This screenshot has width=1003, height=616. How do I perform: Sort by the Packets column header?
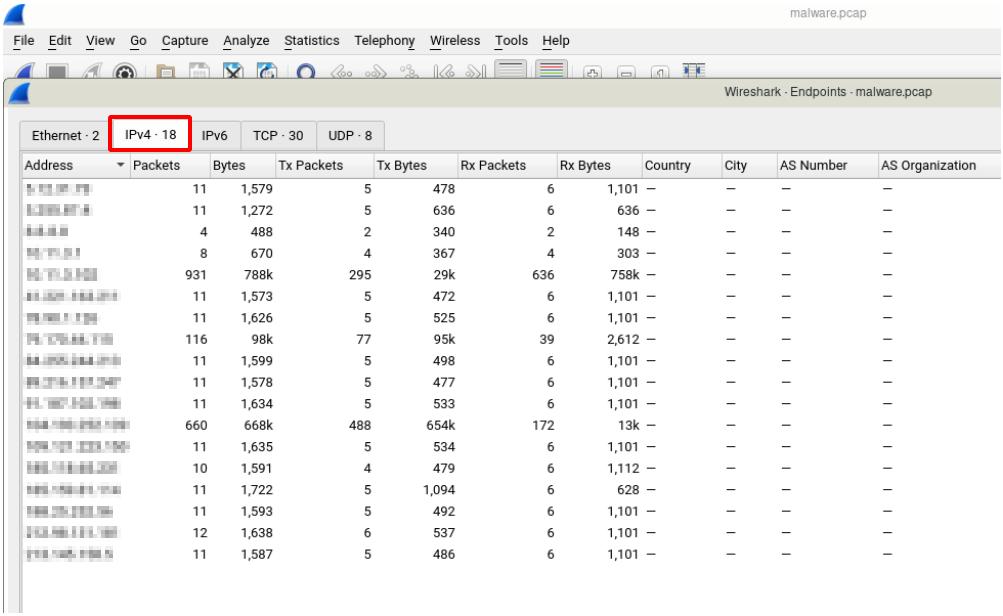pyautogui.click(x=170, y=165)
